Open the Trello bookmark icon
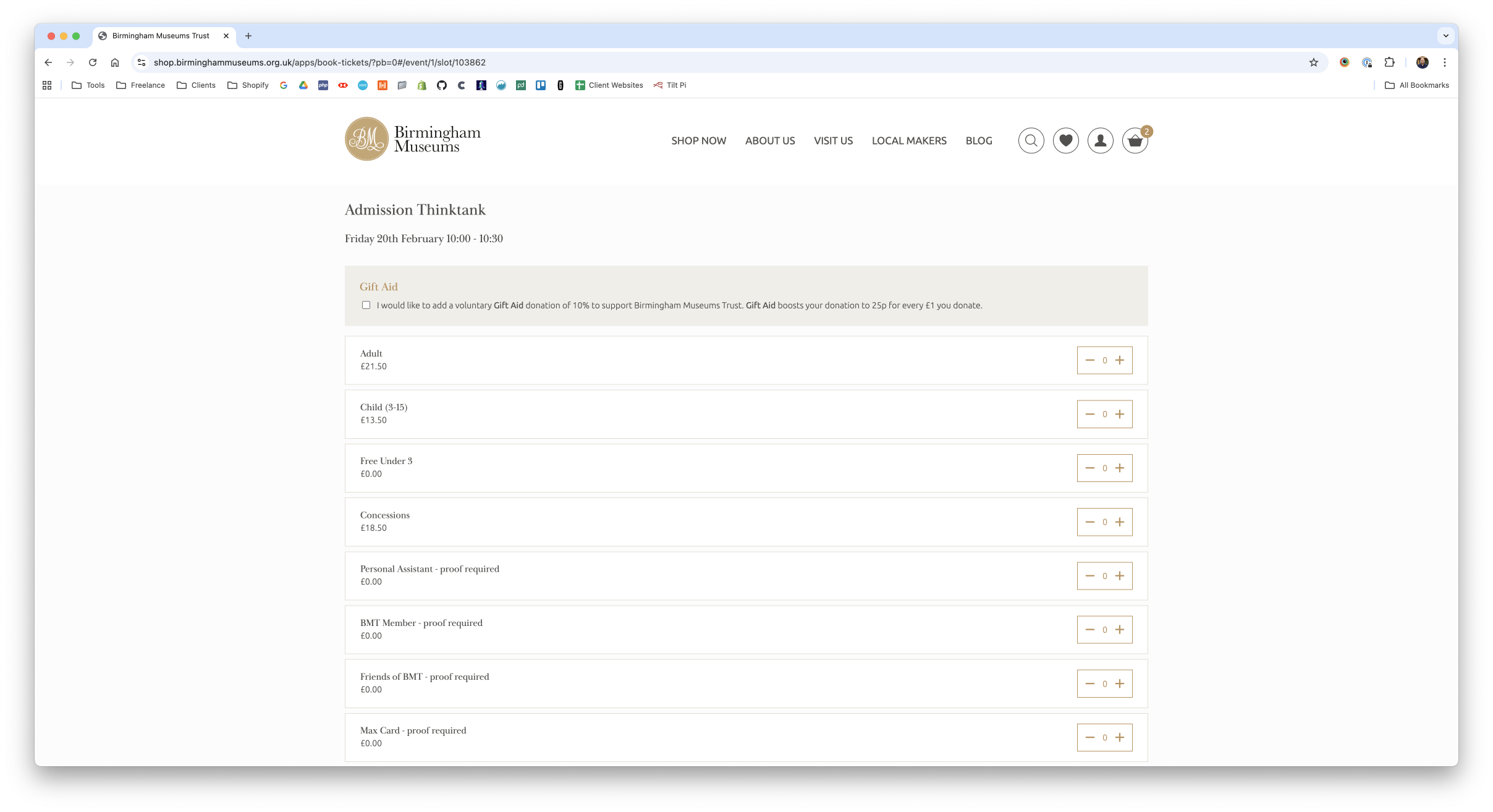This screenshot has width=1493, height=812. 541,85
